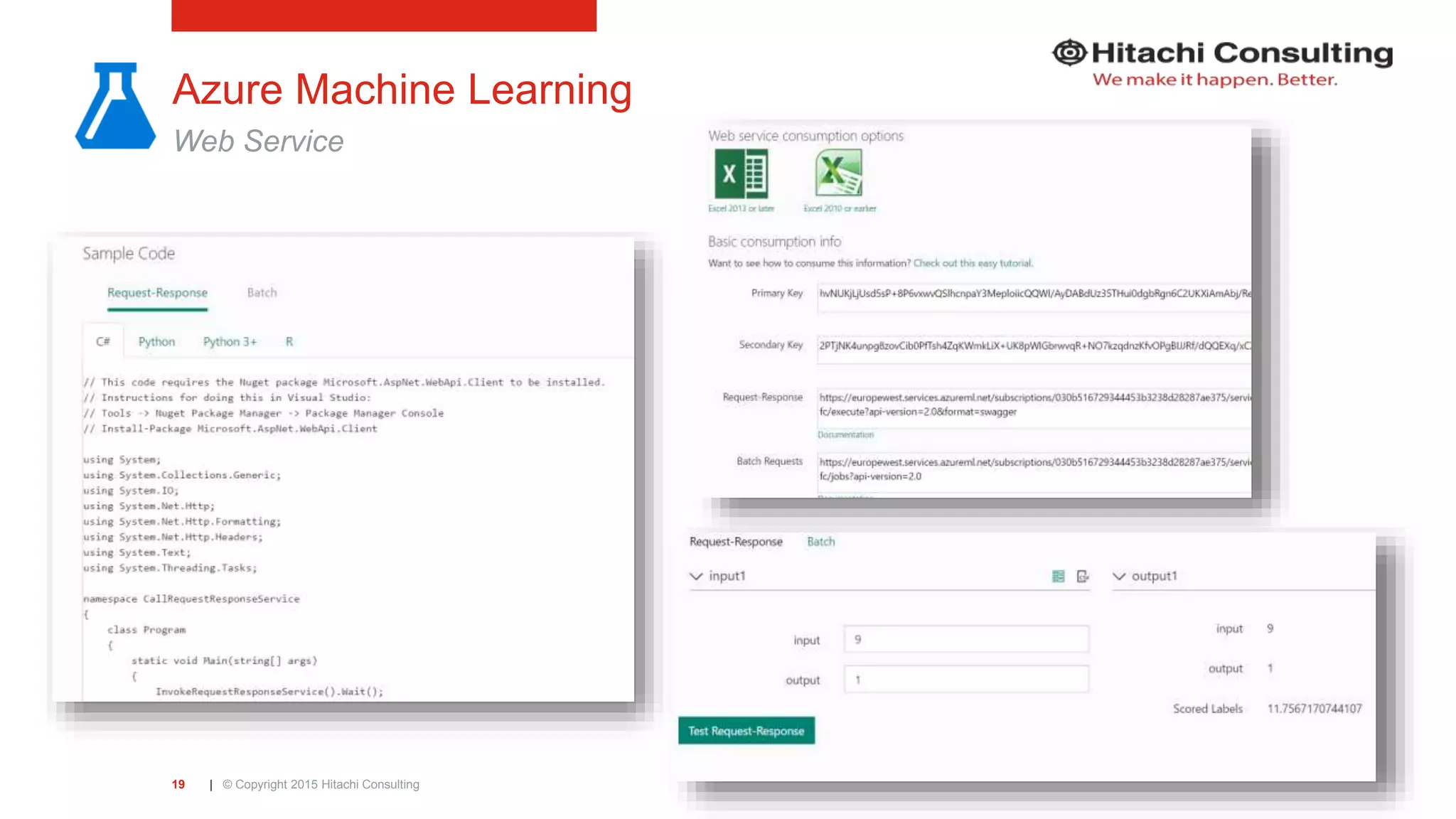Click the Scored Labels value 11.7567170744107
Image resolution: width=1456 pixels, height=819 pixels.
pyautogui.click(x=1315, y=709)
